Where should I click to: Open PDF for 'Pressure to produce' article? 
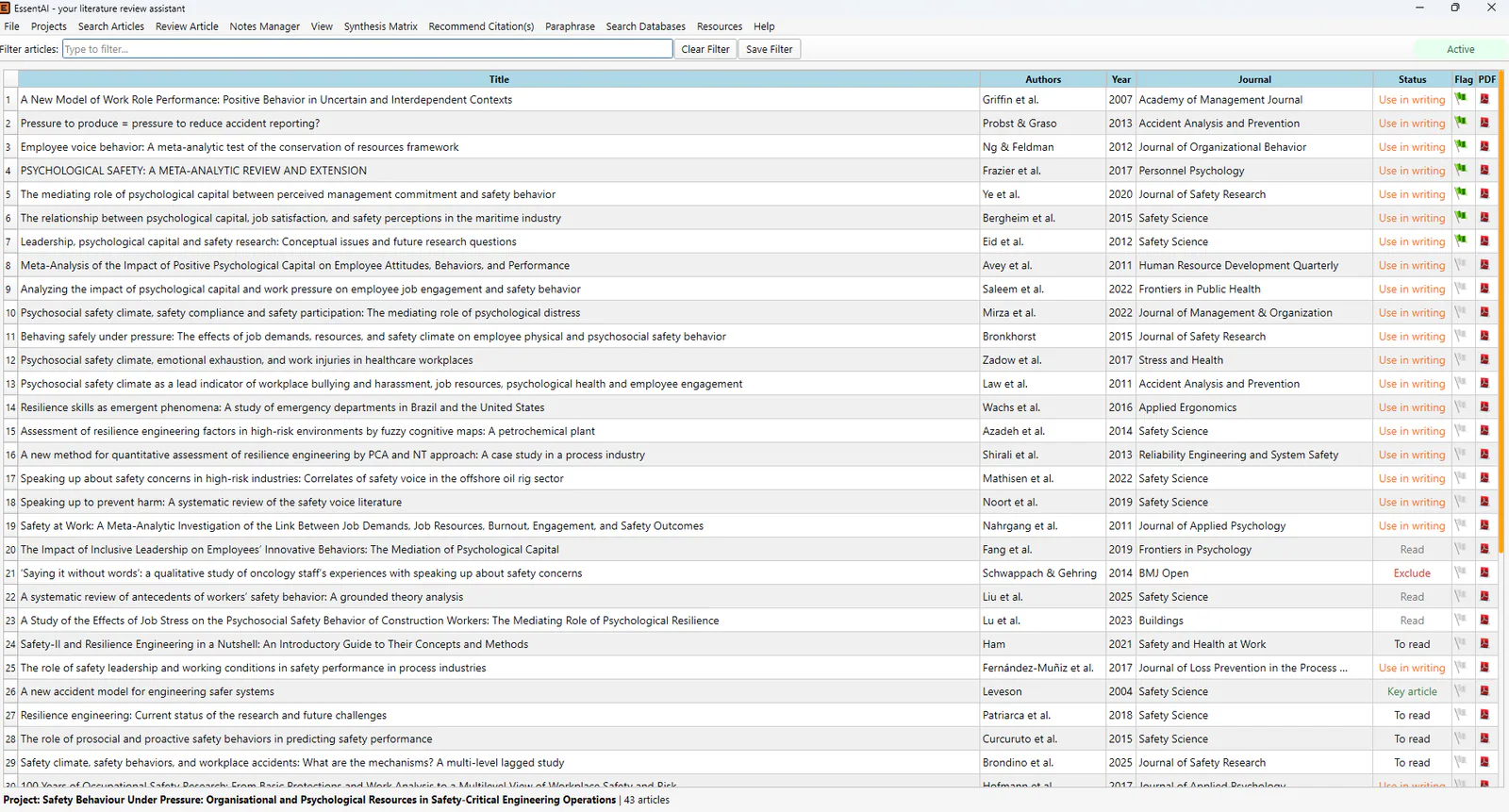pyautogui.click(x=1484, y=123)
